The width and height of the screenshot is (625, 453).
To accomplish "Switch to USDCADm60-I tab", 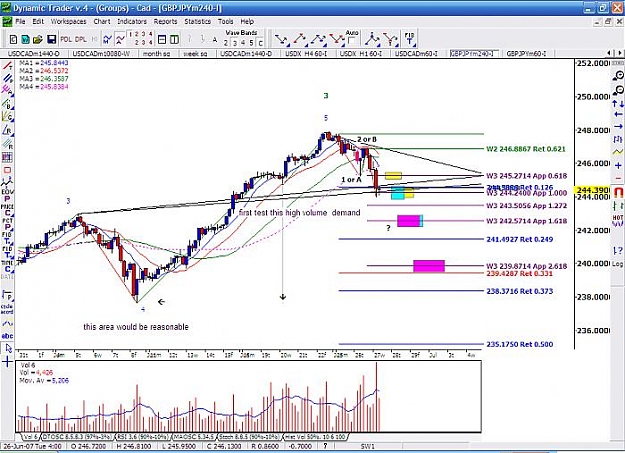I will click(416, 53).
